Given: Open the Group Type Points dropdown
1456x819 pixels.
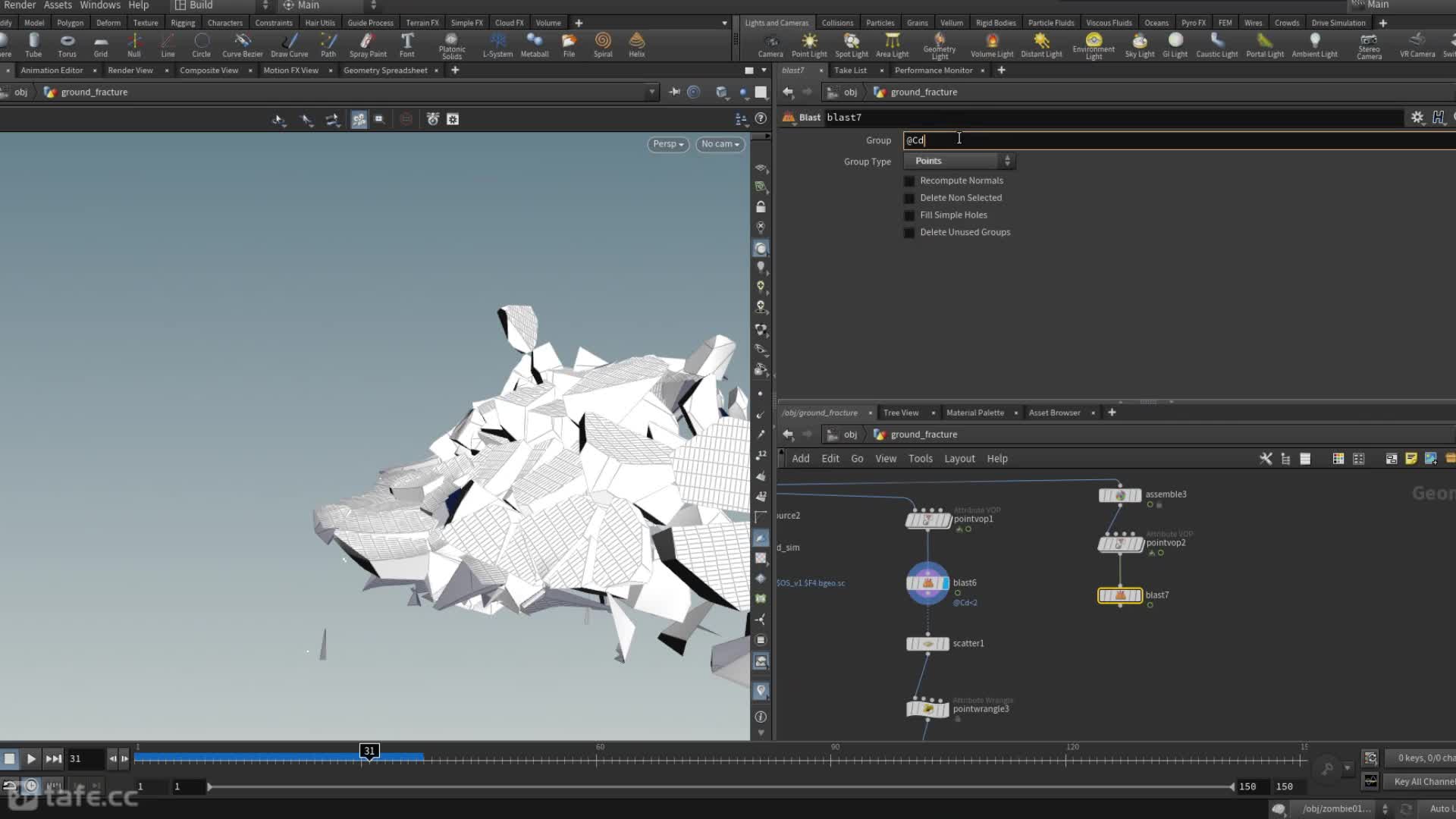Looking at the screenshot, I should [959, 161].
